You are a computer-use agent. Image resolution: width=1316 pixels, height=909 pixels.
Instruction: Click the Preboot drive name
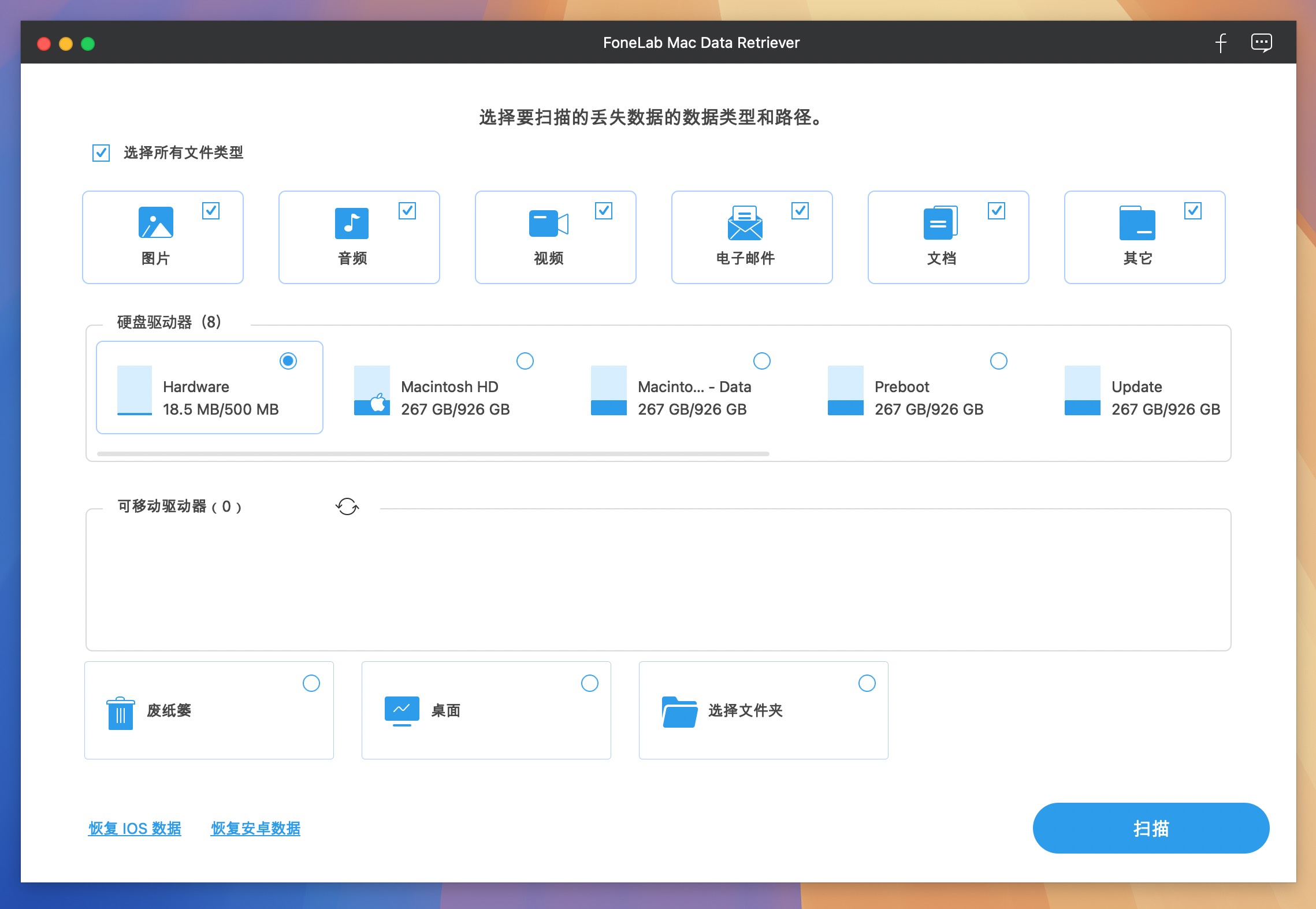(902, 387)
